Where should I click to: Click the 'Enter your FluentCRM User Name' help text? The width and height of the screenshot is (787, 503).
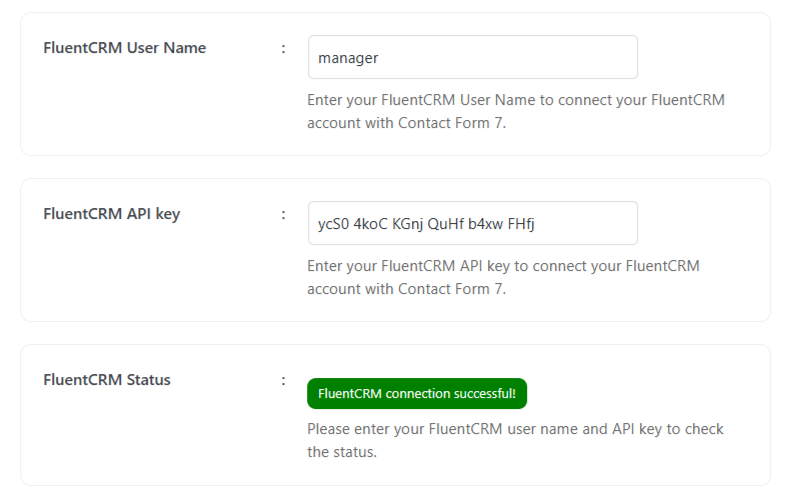point(516,111)
